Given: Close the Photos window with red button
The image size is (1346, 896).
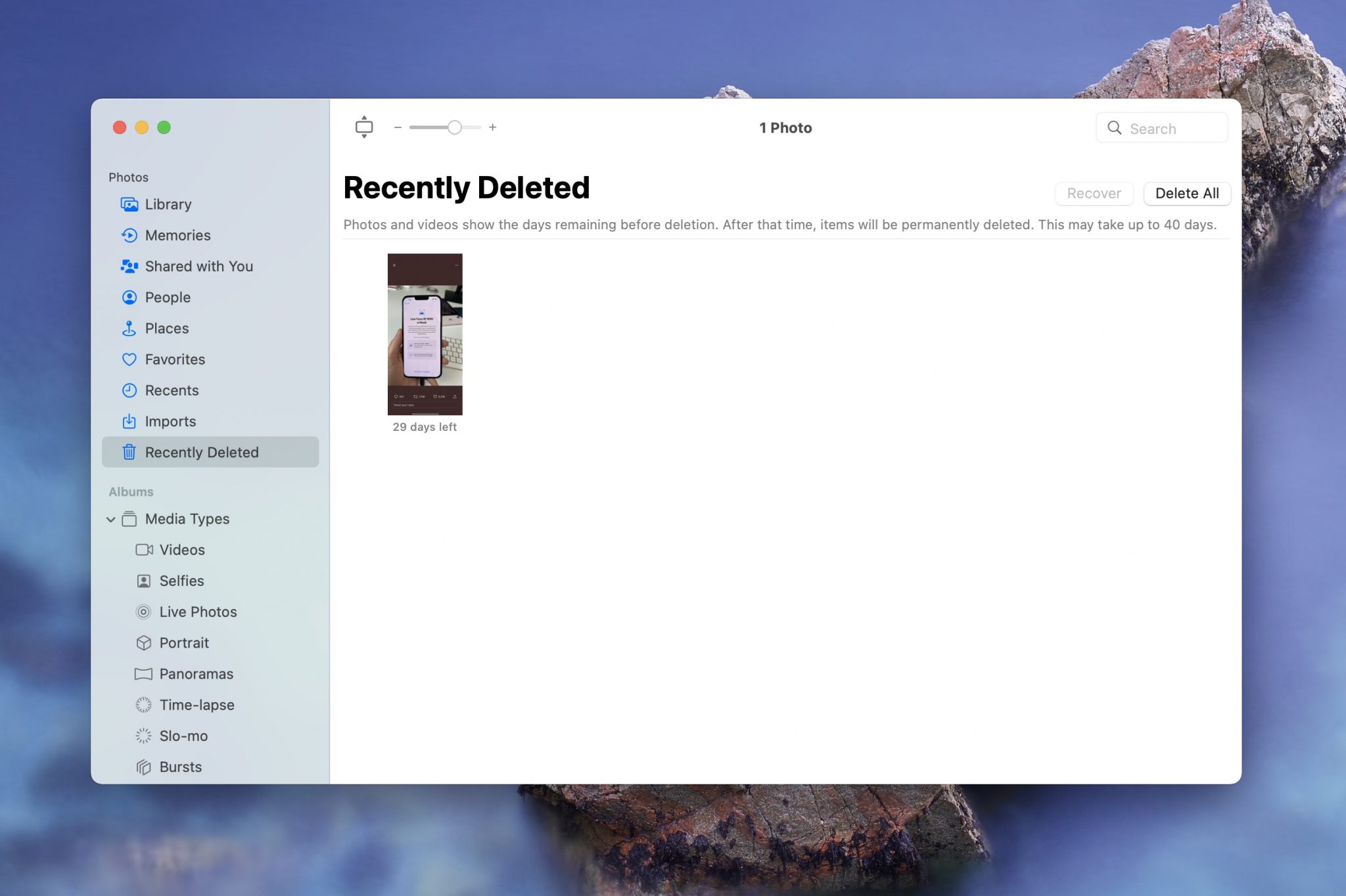Looking at the screenshot, I should pyautogui.click(x=120, y=127).
